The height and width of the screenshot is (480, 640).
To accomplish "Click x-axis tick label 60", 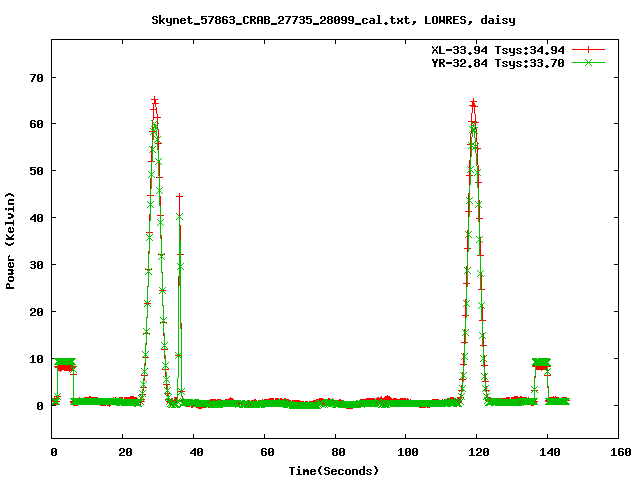I will point(267,452).
